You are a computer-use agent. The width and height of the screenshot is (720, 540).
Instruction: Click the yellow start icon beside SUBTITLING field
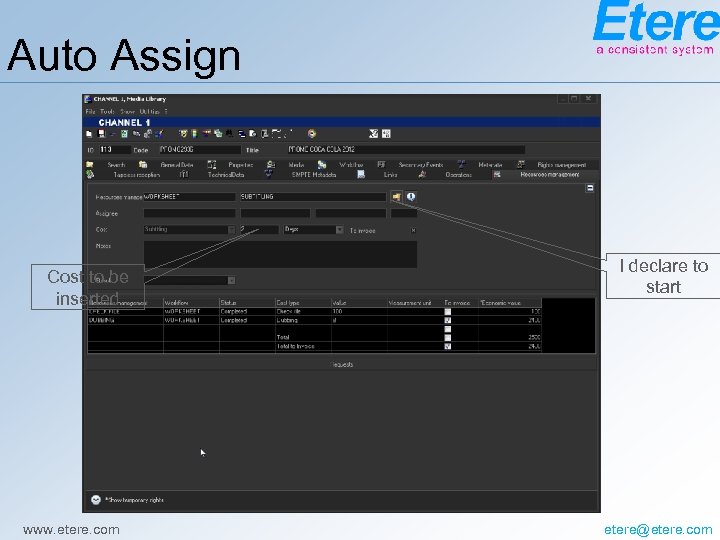tap(396, 197)
